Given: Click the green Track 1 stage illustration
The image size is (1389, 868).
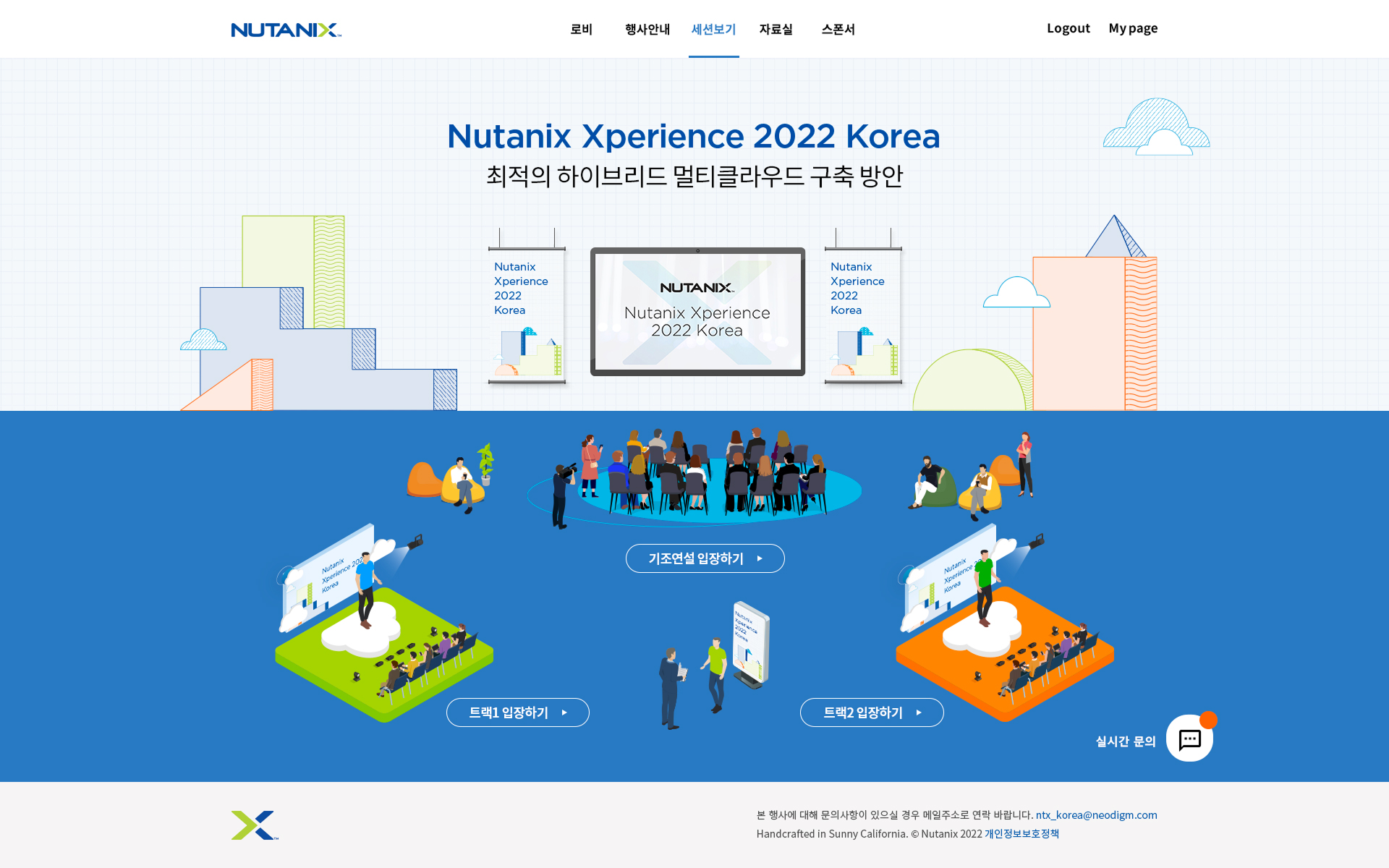Looking at the screenshot, I should (x=384, y=623).
